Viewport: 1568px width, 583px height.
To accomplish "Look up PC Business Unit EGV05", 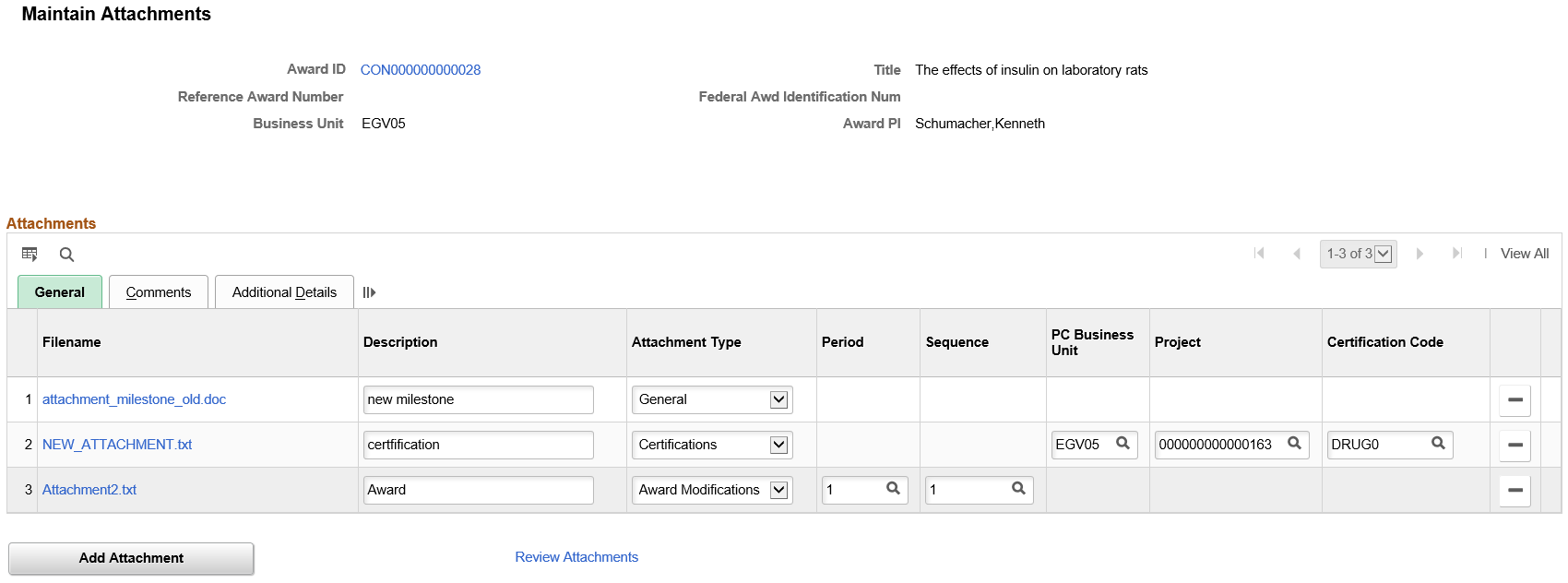I will [1123, 444].
